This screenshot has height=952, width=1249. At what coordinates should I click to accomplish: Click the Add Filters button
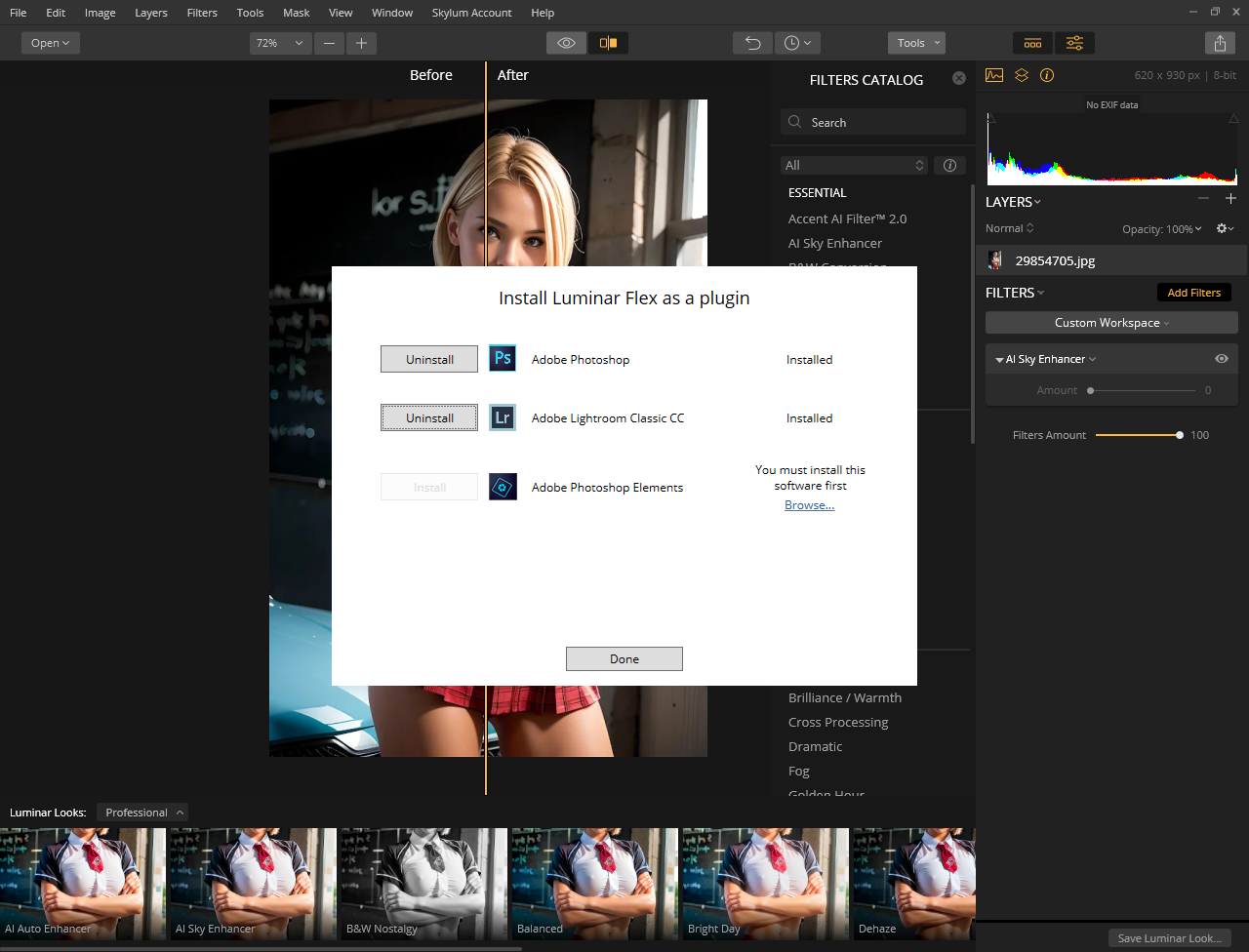point(1193,293)
